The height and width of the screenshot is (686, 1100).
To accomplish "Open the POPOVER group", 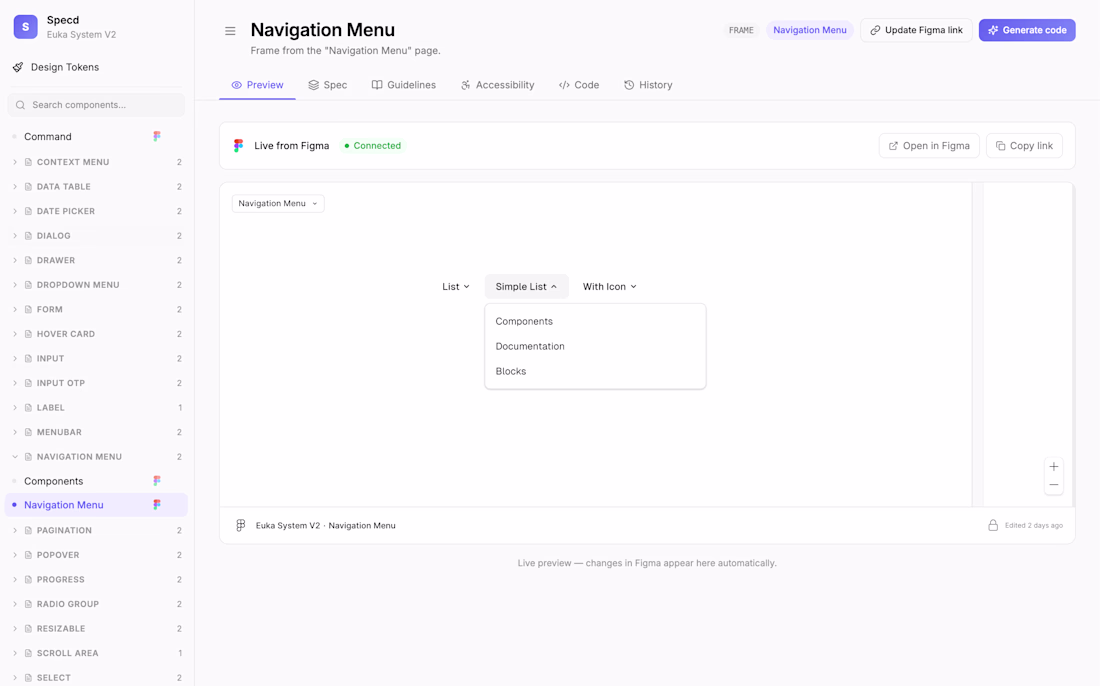I will point(96,555).
